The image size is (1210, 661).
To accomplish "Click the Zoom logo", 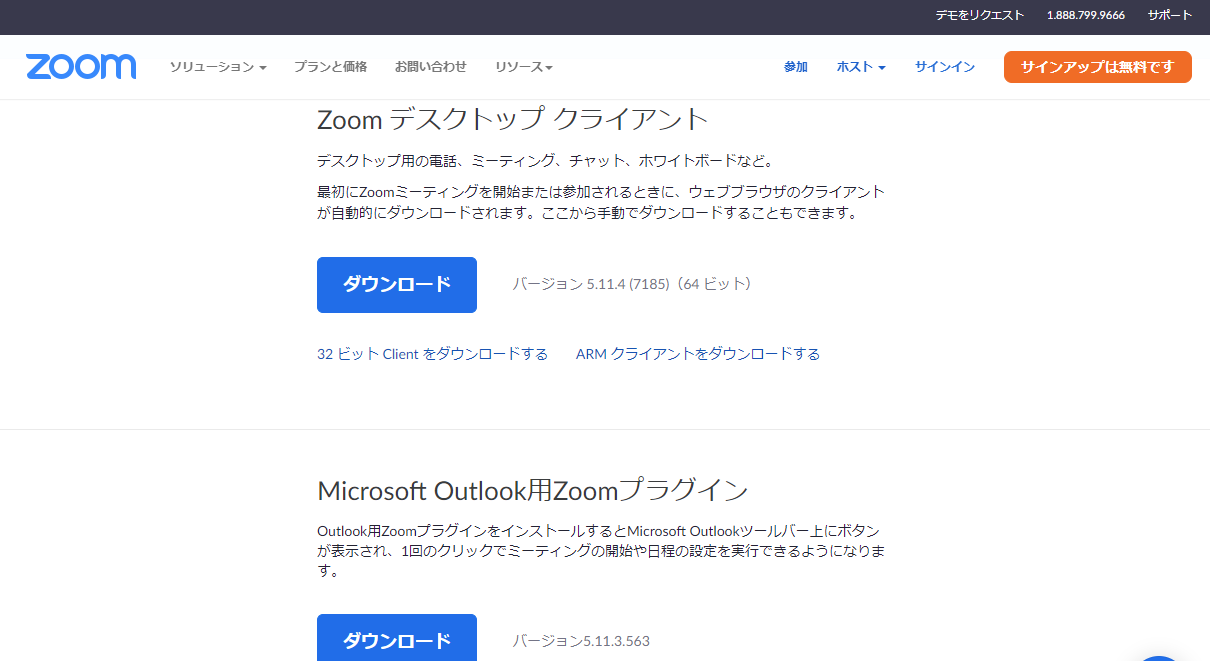I will [81, 67].
